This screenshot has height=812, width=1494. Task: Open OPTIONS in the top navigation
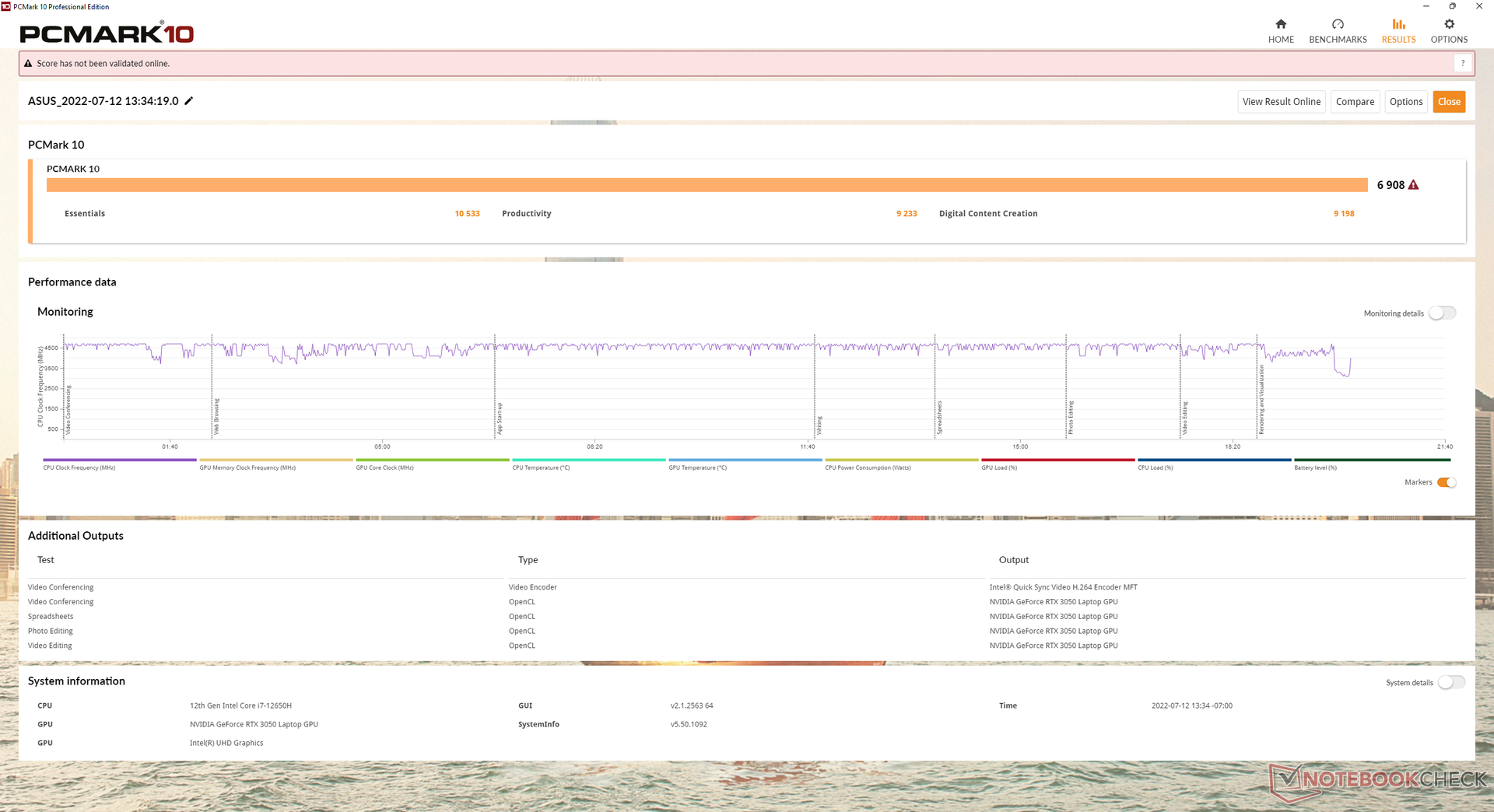click(1449, 31)
